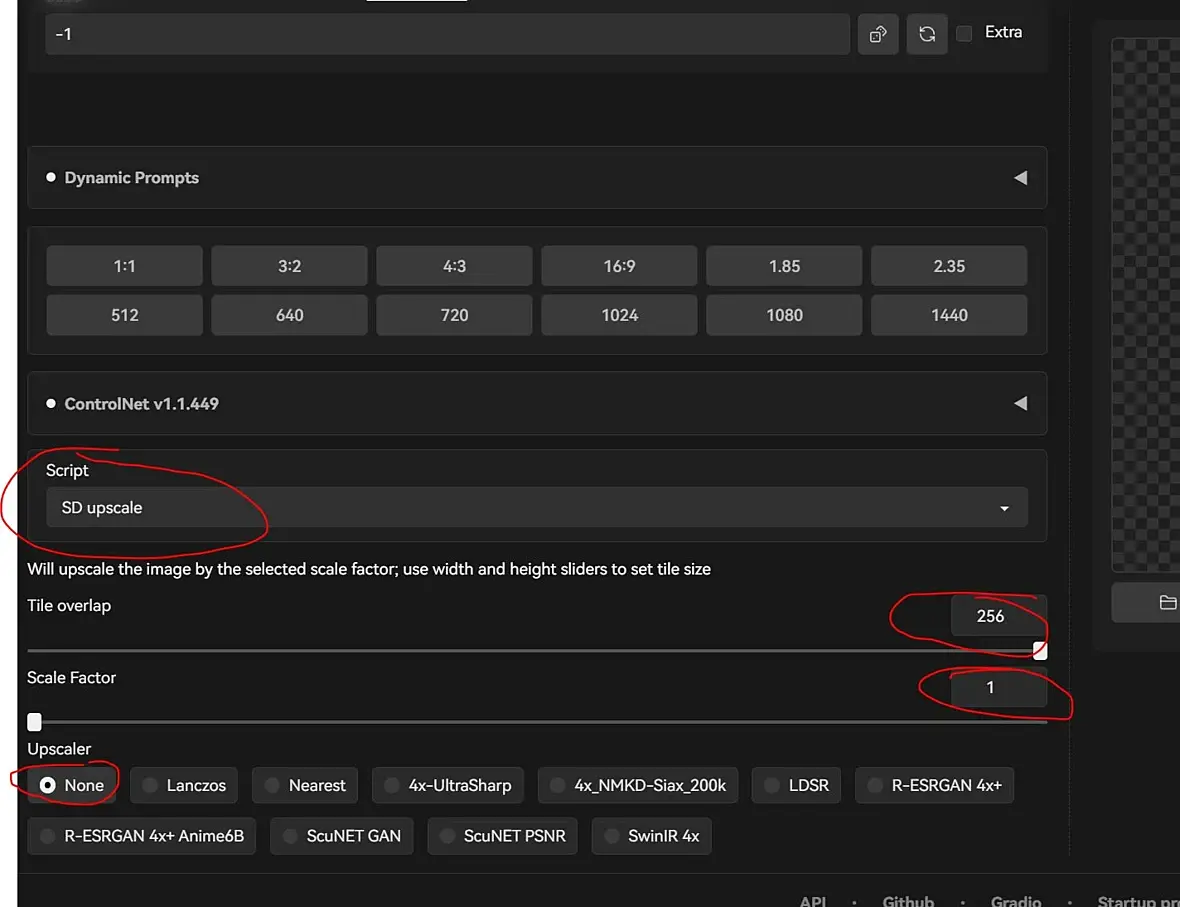
Task: Select the Nearest upscaler option
Action: click(305, 785)
